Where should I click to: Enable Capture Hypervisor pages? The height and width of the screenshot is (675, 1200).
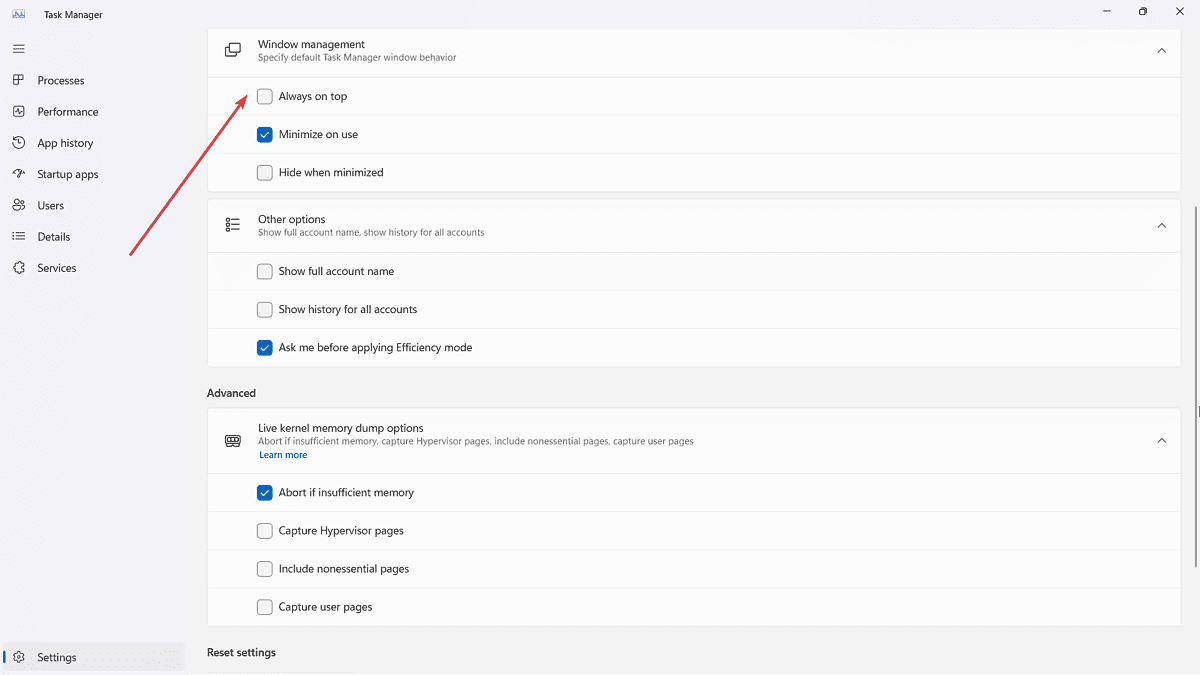[264, 530]
